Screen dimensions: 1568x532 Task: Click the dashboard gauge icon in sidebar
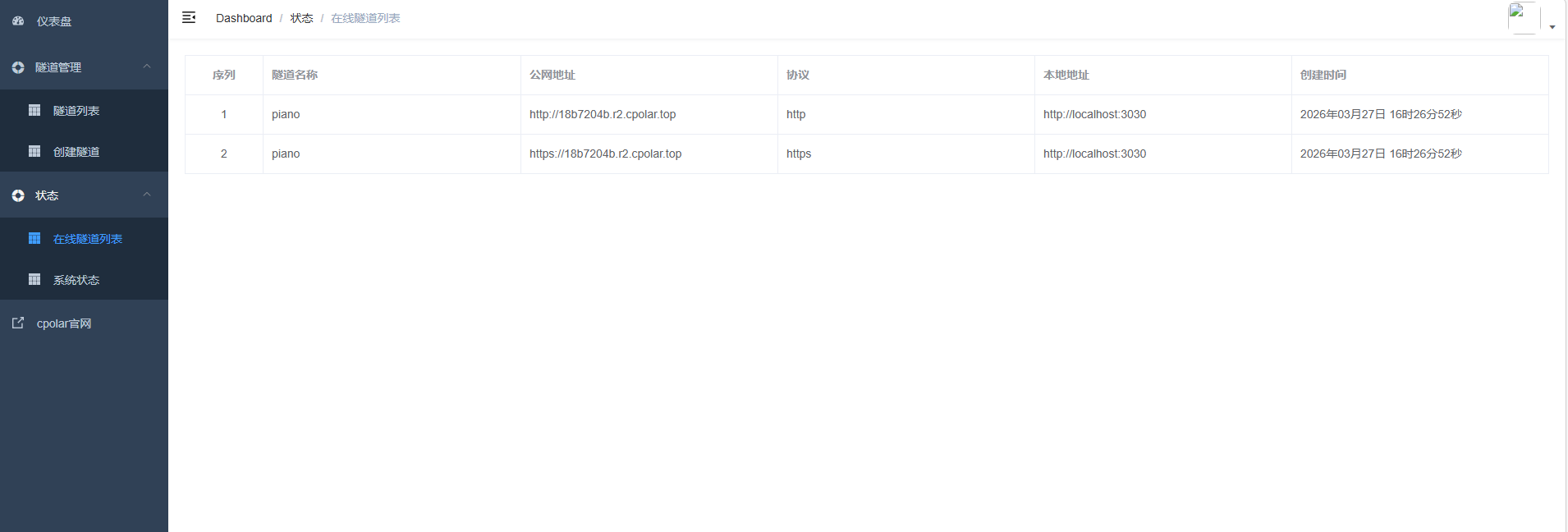[x=18, y=21]
